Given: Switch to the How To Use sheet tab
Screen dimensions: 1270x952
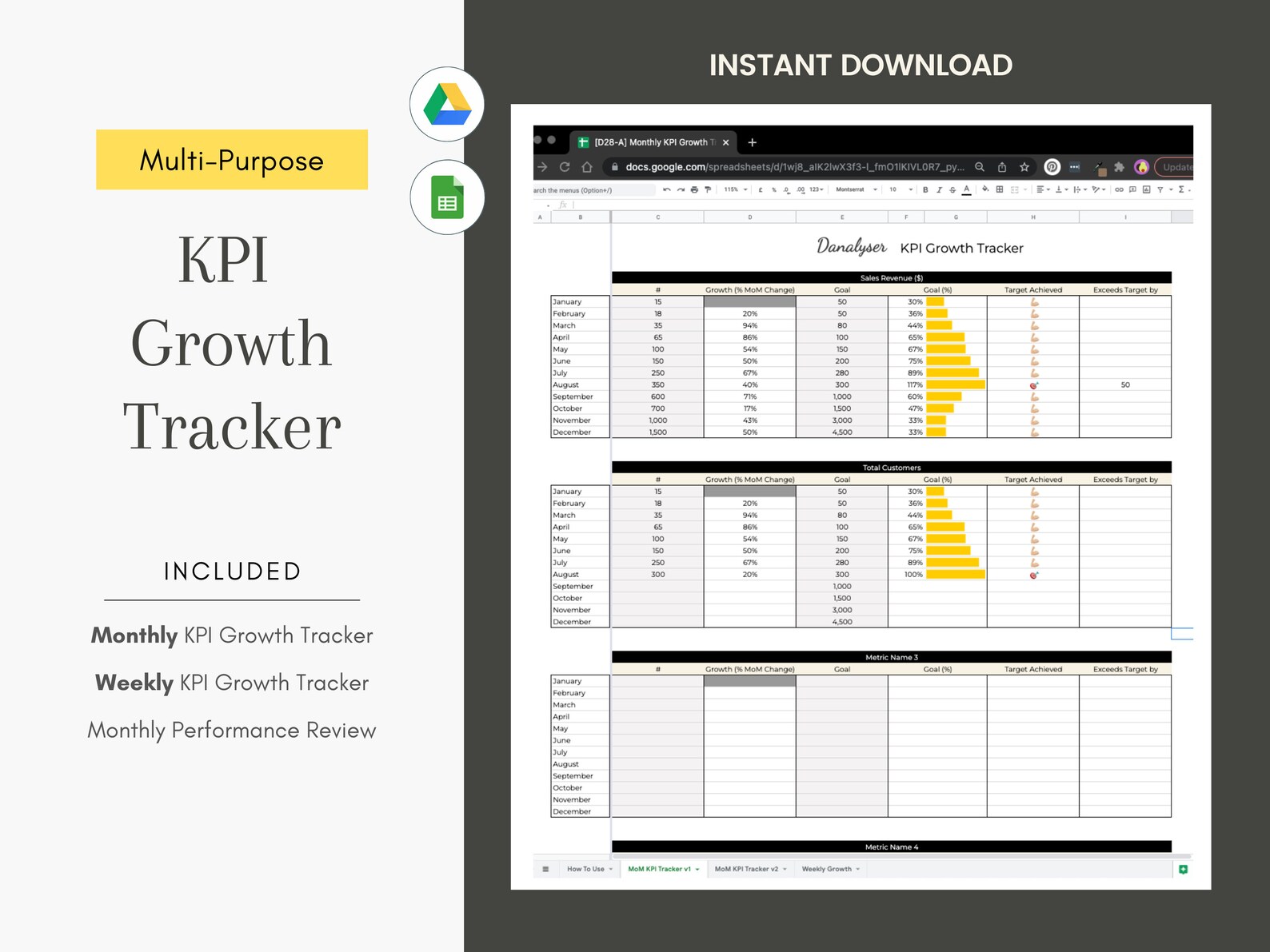Looking at the screenshot, I should pyautogui.click(x=589, y=869).
